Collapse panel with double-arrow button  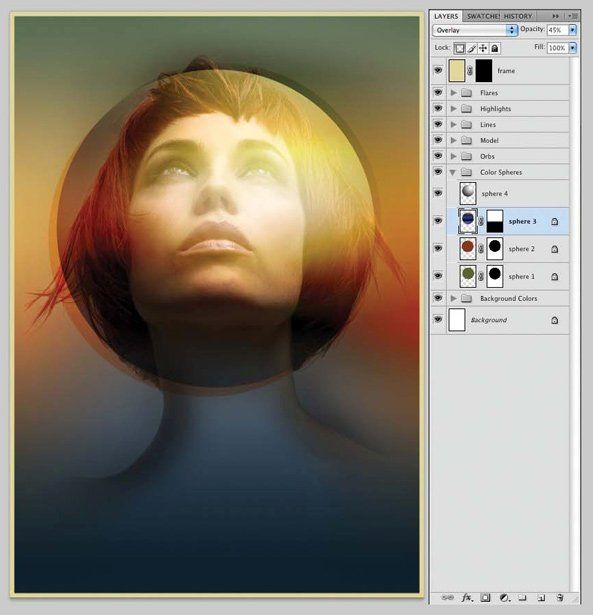click(555, 16)
